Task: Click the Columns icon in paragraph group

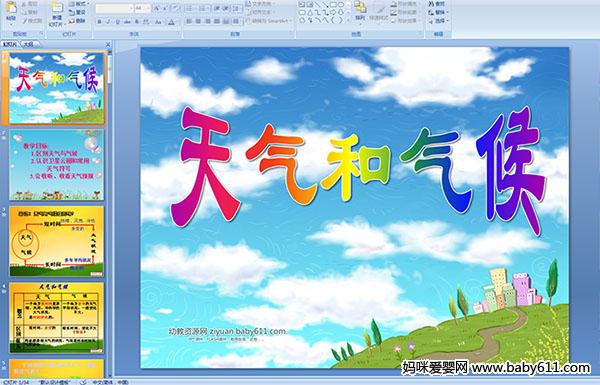Action: [236, 21]
